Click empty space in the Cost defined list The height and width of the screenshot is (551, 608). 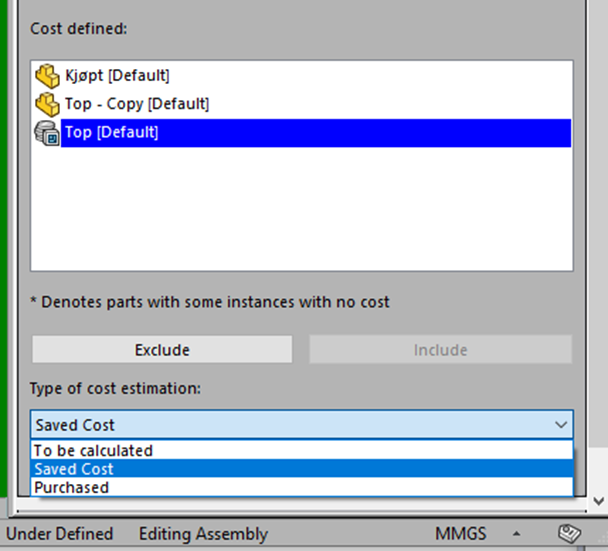coord(302,209)
